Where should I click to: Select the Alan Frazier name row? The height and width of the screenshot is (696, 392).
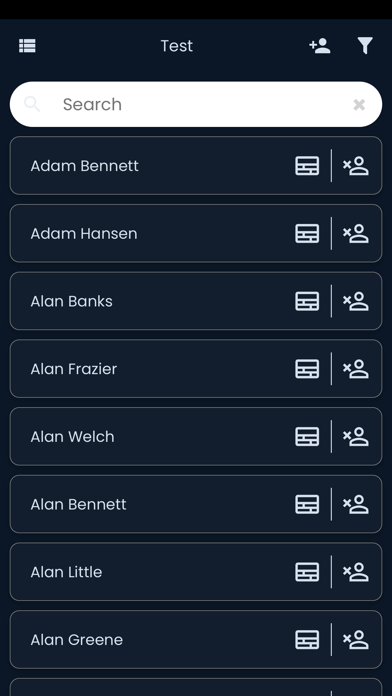point(196,369)
